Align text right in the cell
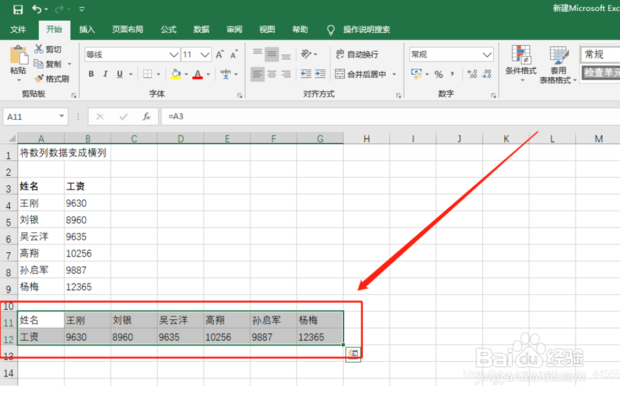Screen dimensions: 620x399 286,74
